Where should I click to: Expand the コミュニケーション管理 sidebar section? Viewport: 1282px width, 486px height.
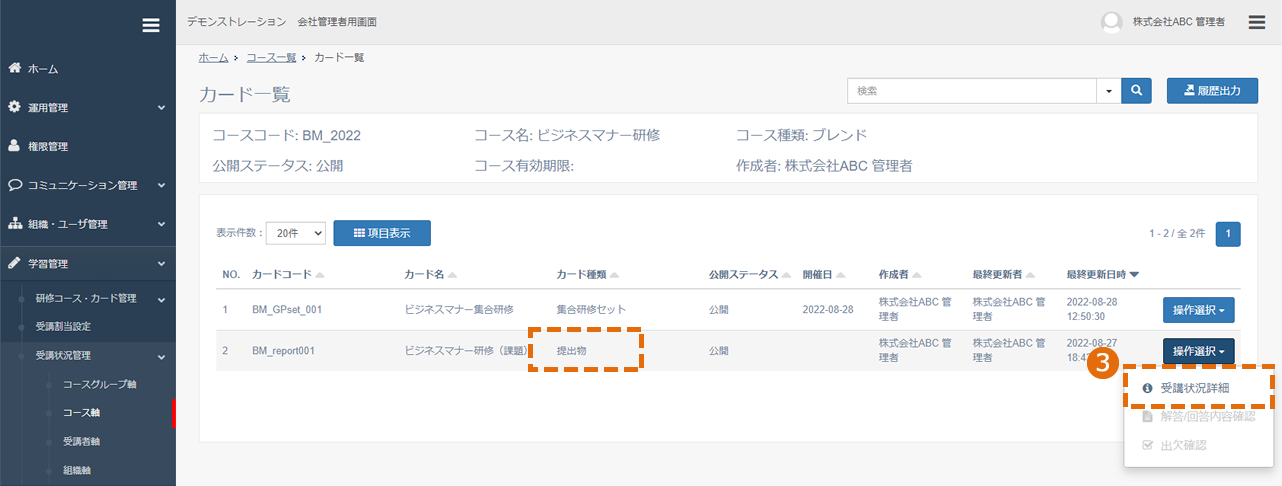(161, 185)
